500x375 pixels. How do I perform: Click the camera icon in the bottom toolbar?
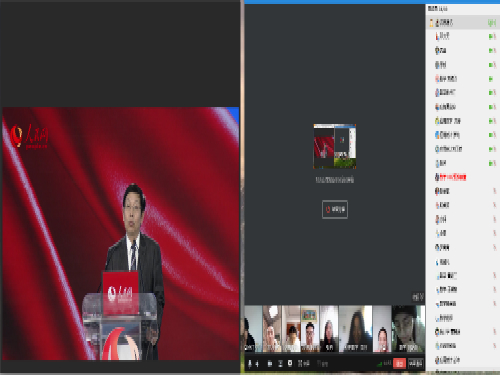tap(270, 363)
